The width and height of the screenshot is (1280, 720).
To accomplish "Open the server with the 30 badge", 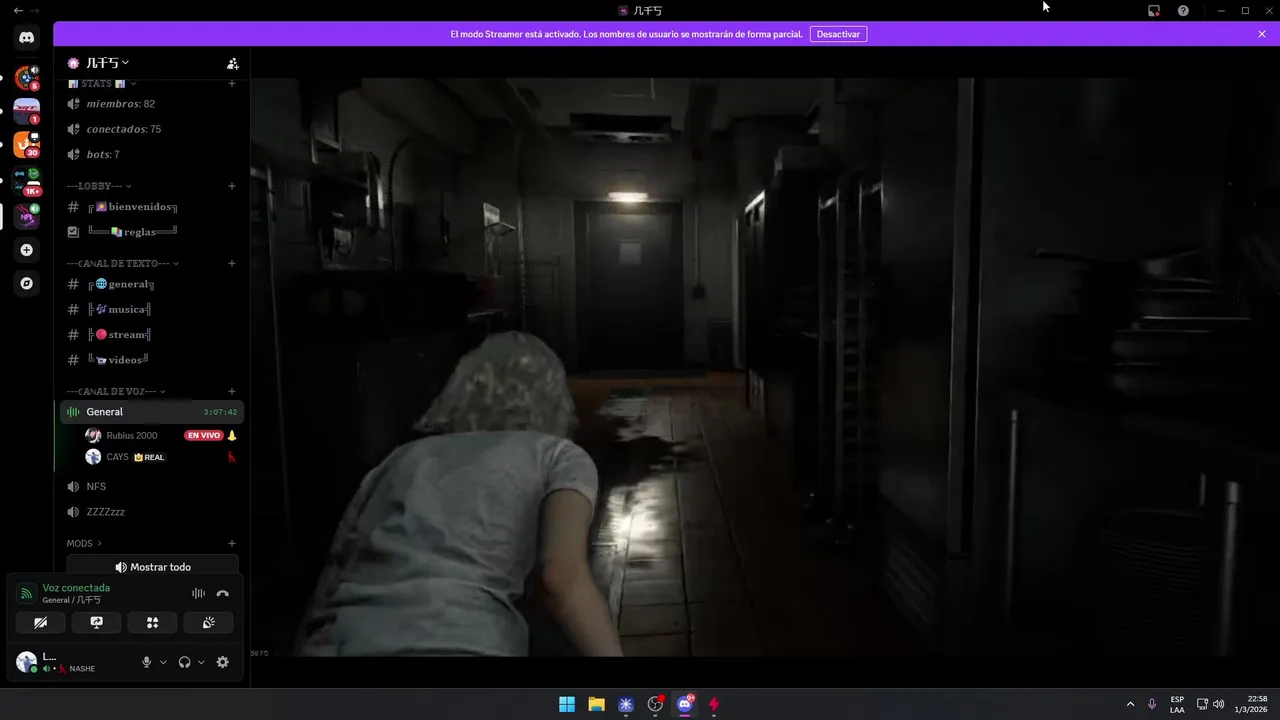I will 27,144.
